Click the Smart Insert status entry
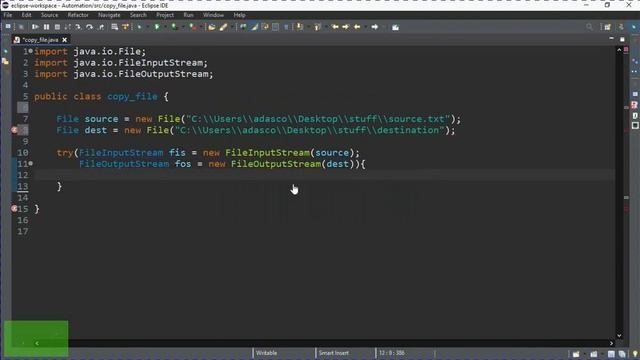 333,353
